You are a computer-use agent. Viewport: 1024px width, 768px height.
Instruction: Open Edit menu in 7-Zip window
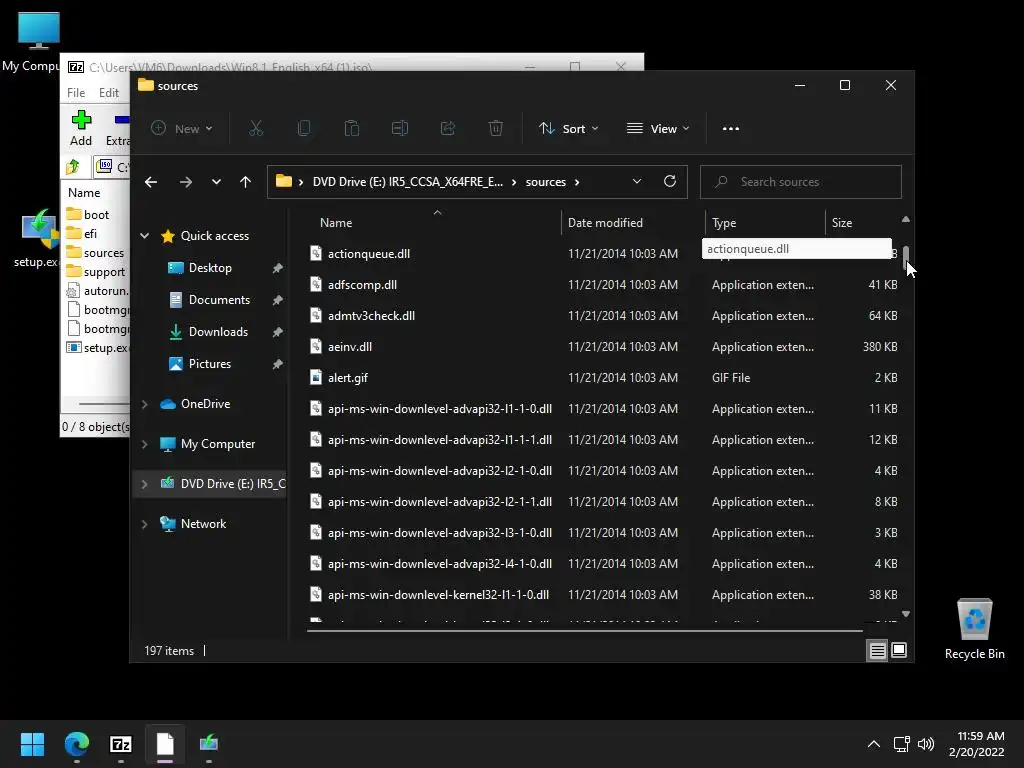pyautogui.click(x=108, y=93)
